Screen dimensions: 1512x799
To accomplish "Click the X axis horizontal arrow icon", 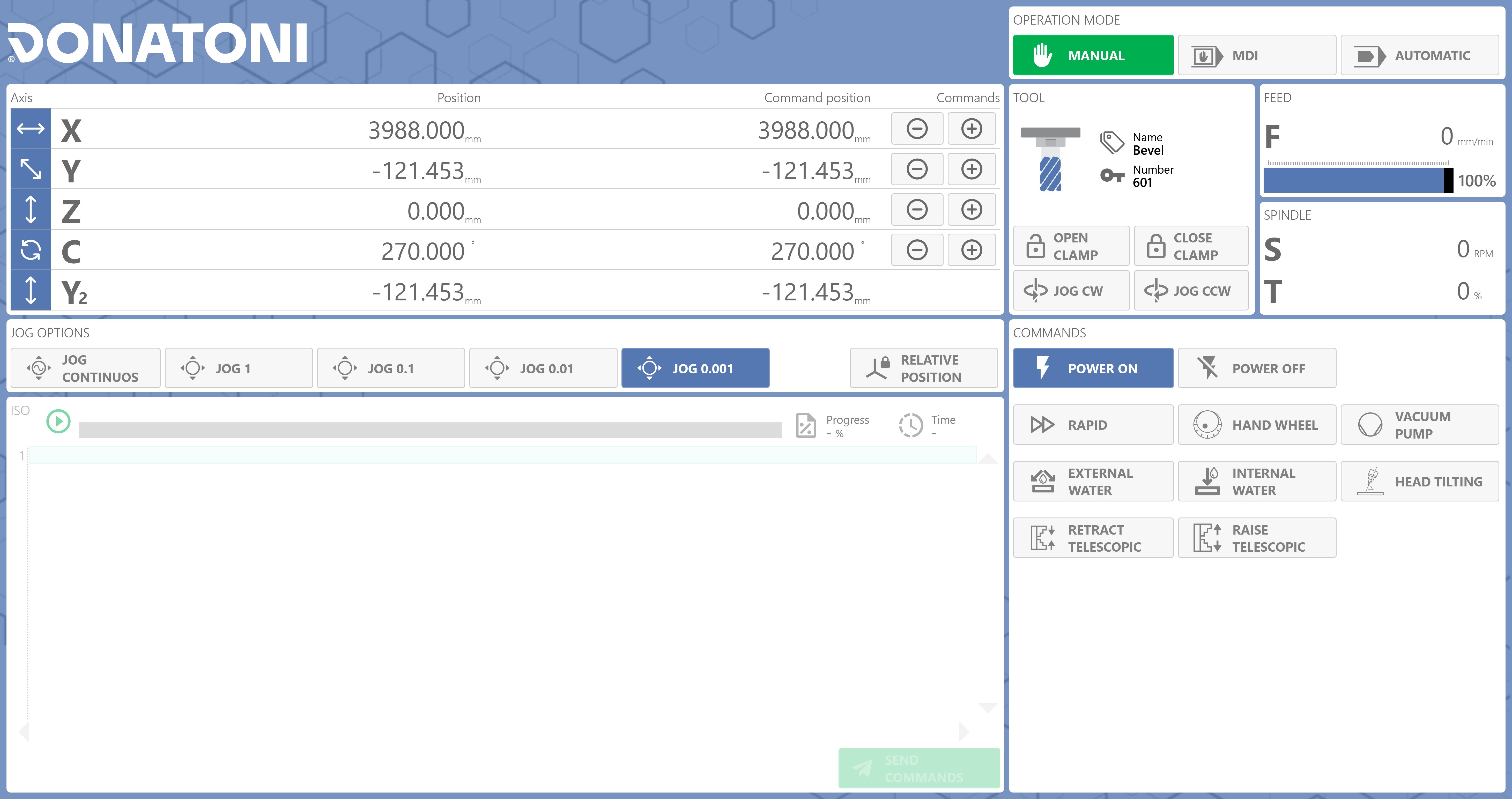I will tap(31, 129).
